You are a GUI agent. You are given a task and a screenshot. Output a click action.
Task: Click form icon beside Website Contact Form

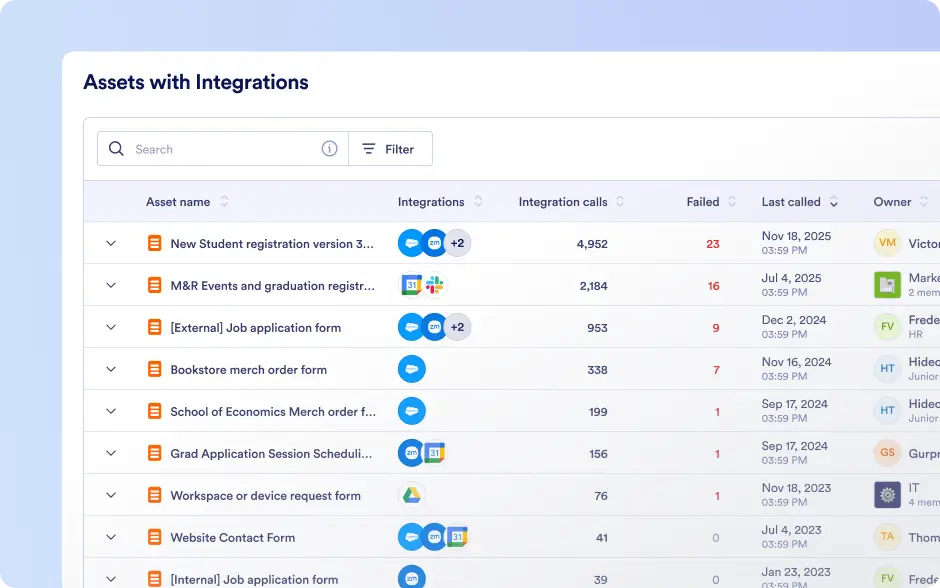point(155,537)
